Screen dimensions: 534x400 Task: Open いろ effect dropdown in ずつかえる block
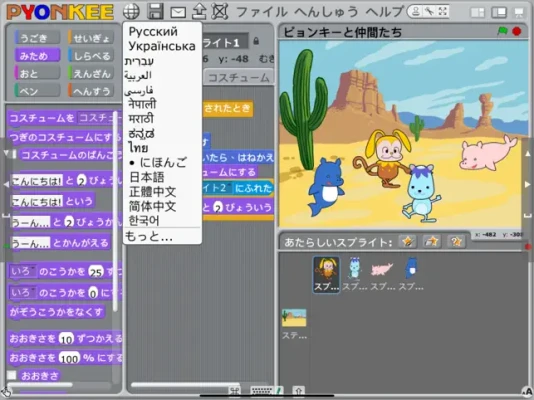tap(23, 272)
